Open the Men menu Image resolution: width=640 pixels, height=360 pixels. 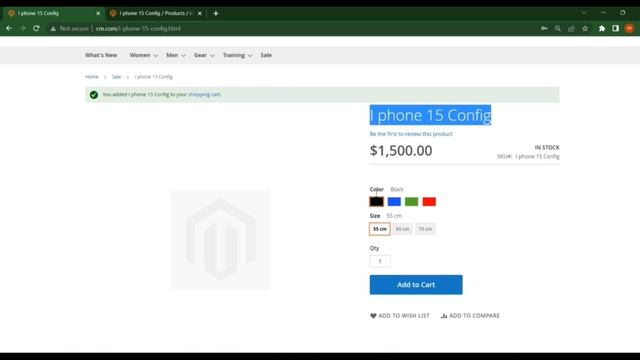pos(172,55)
